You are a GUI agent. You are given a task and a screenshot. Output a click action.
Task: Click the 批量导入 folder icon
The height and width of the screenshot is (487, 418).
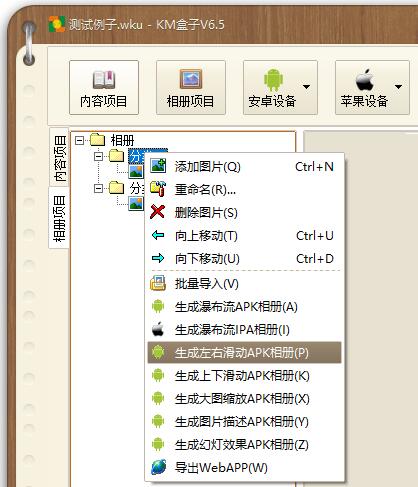(158, 283)
